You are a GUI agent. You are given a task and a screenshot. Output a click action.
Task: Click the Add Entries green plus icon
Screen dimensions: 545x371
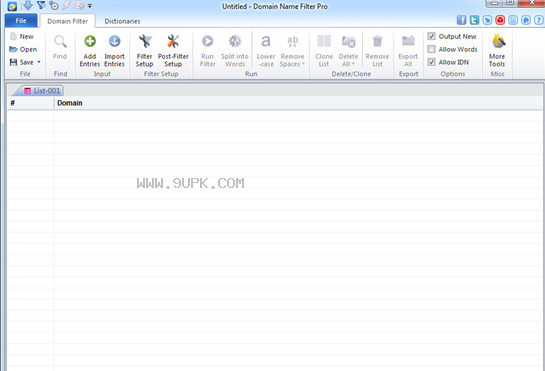point(90,41)
